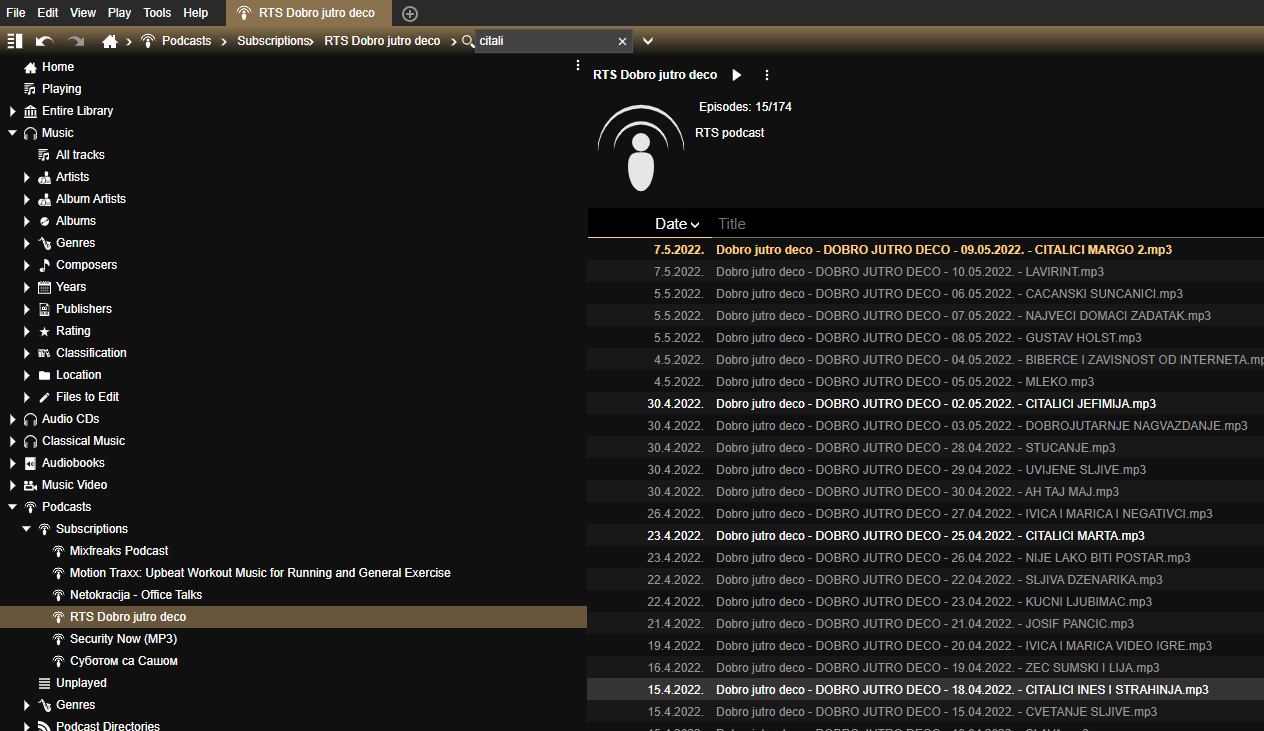Click the undo back arrow icon
Screen dimensions: 1264x731
tap(44, 41)
